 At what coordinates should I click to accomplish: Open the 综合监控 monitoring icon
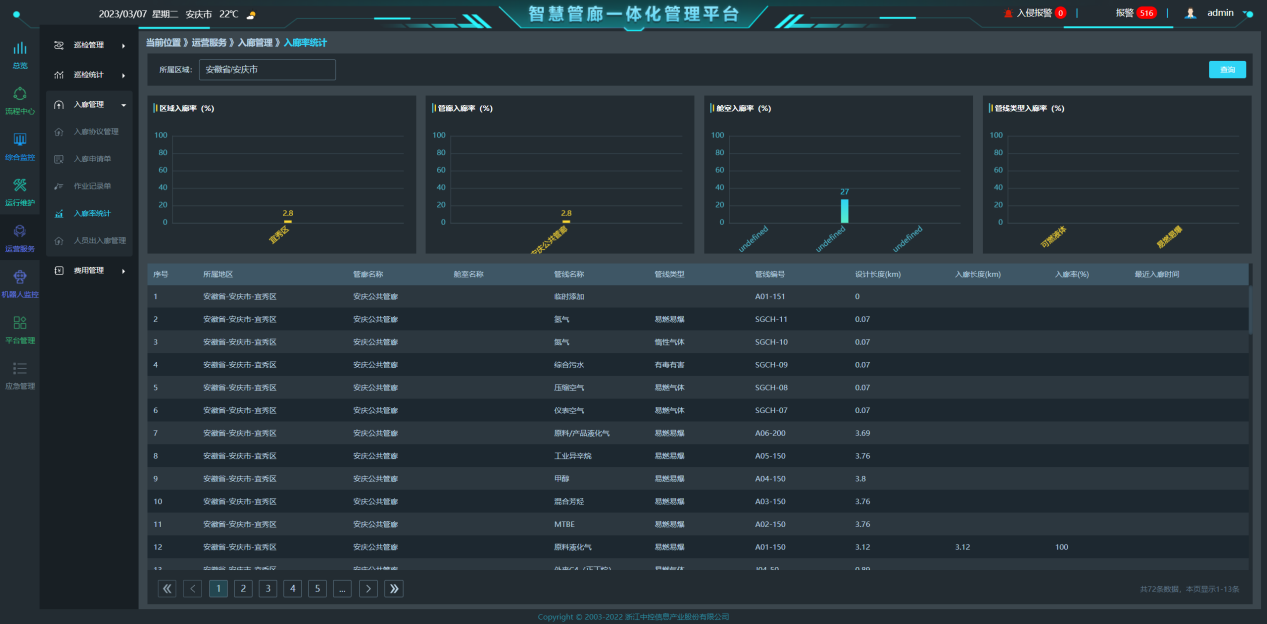pos(19,139)
